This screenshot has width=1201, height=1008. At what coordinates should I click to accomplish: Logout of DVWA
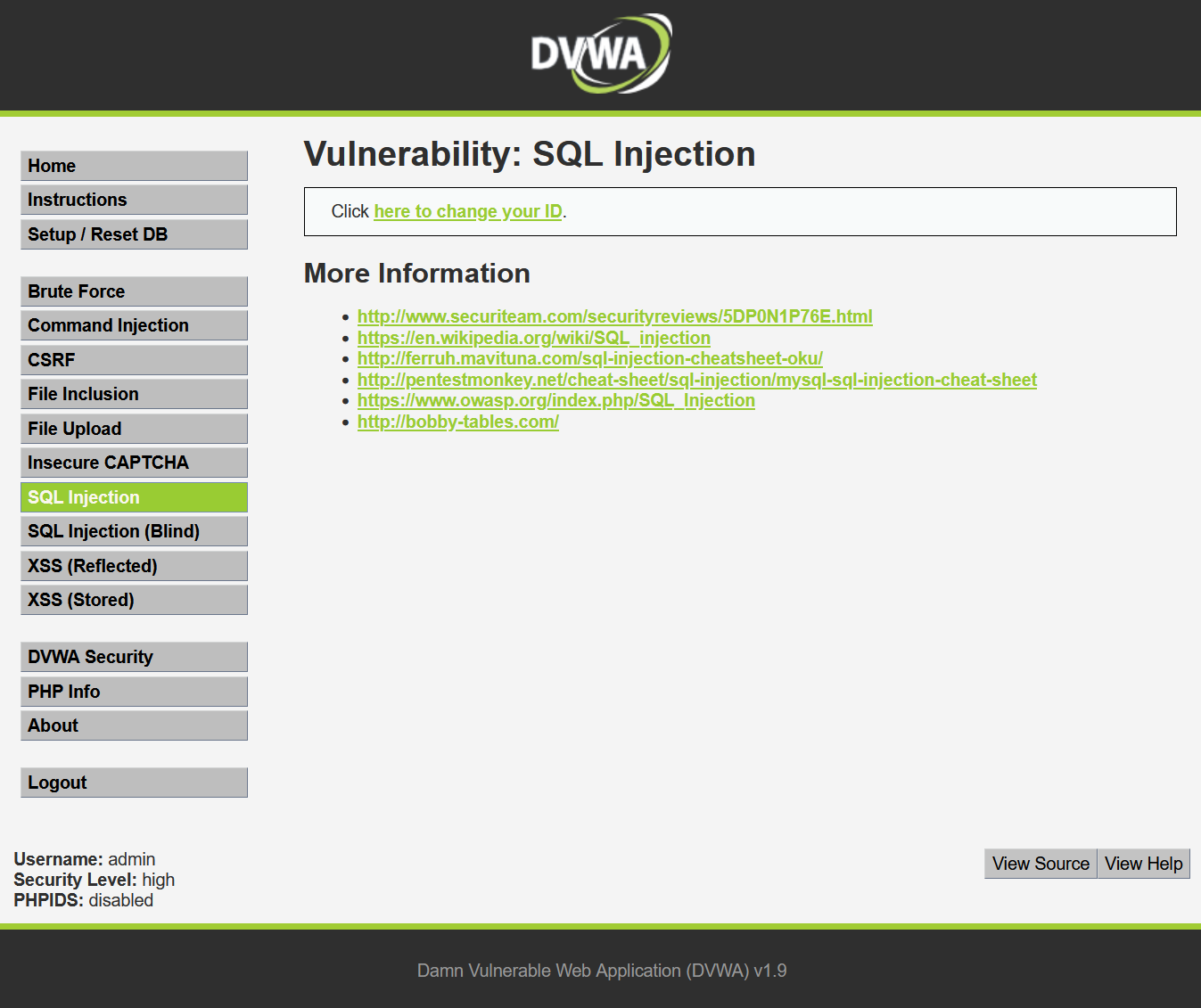[133, 782]
